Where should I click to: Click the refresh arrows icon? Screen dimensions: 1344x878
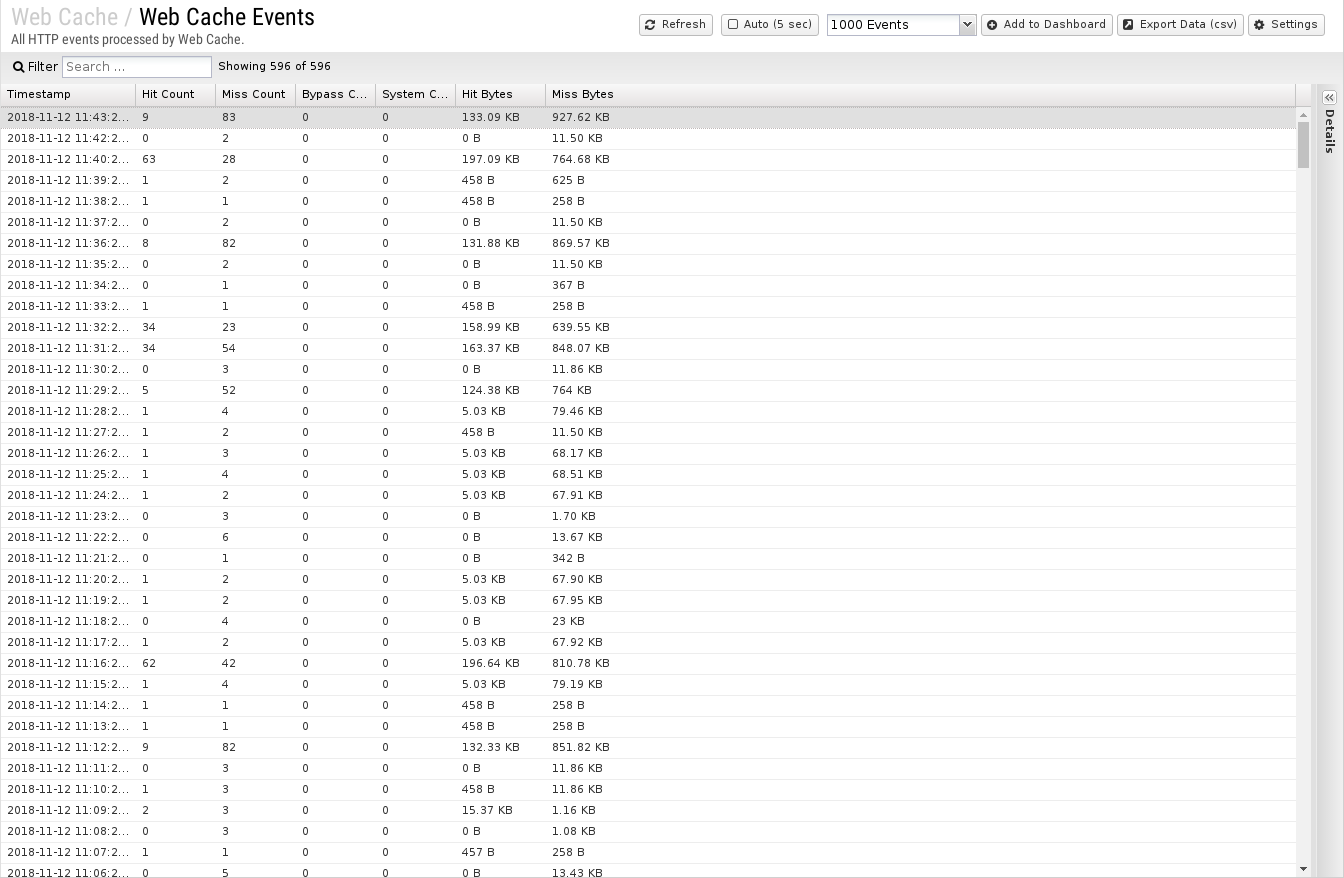651,25
